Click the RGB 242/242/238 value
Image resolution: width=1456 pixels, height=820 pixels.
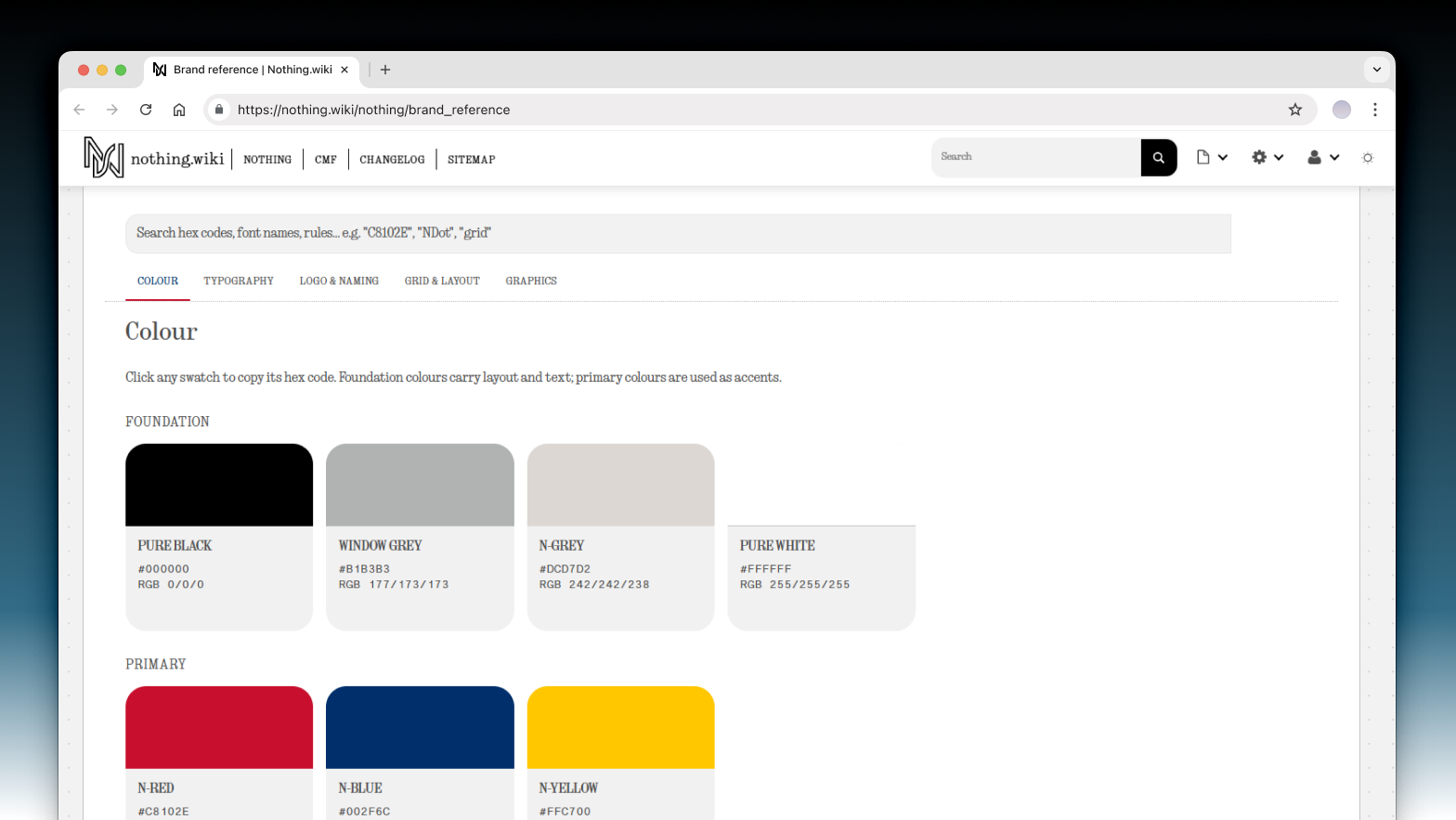coord(594,585)
